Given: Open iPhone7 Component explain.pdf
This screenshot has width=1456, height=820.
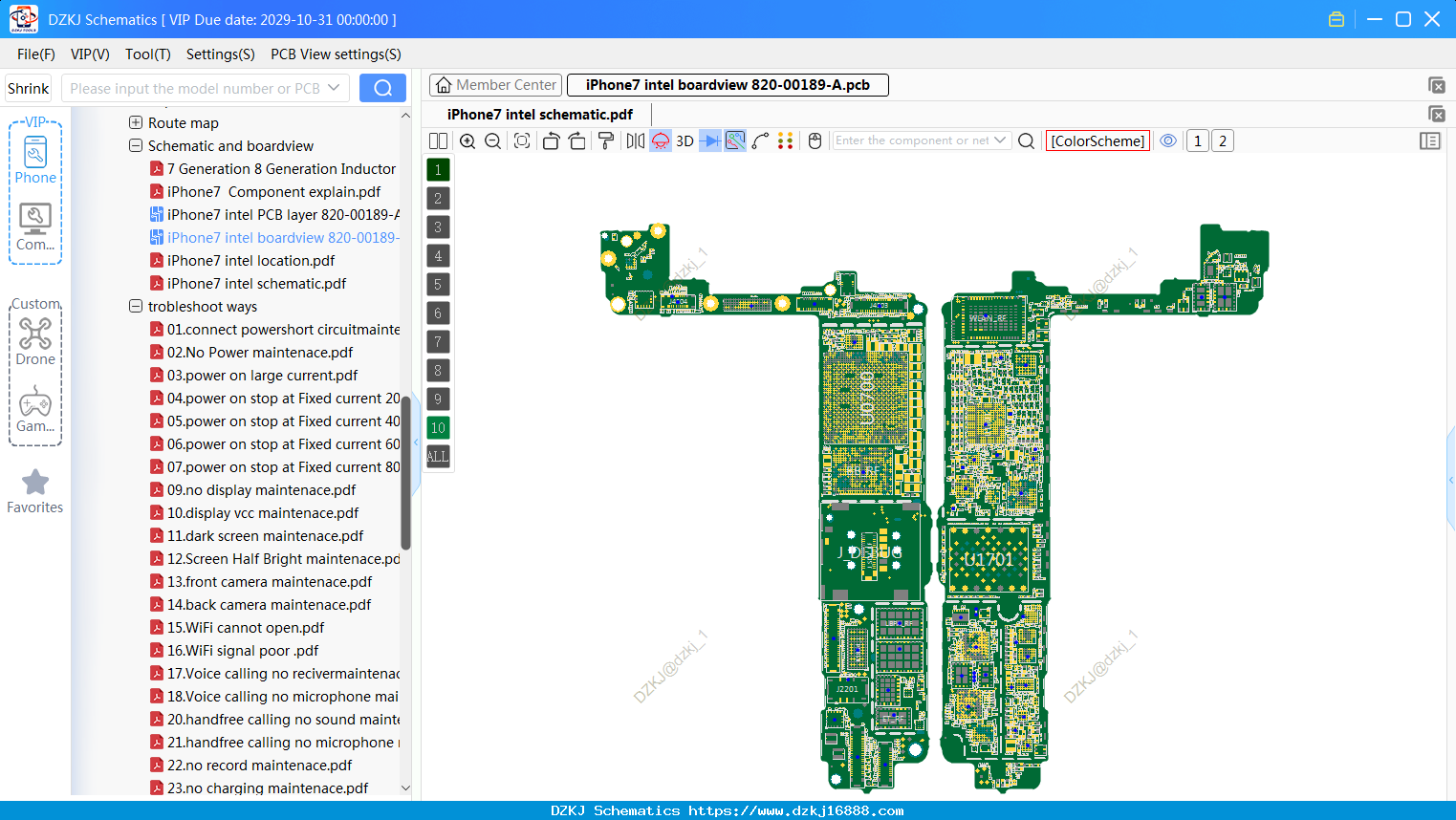Looking at the screenshot, I should (x=273, y=192).
